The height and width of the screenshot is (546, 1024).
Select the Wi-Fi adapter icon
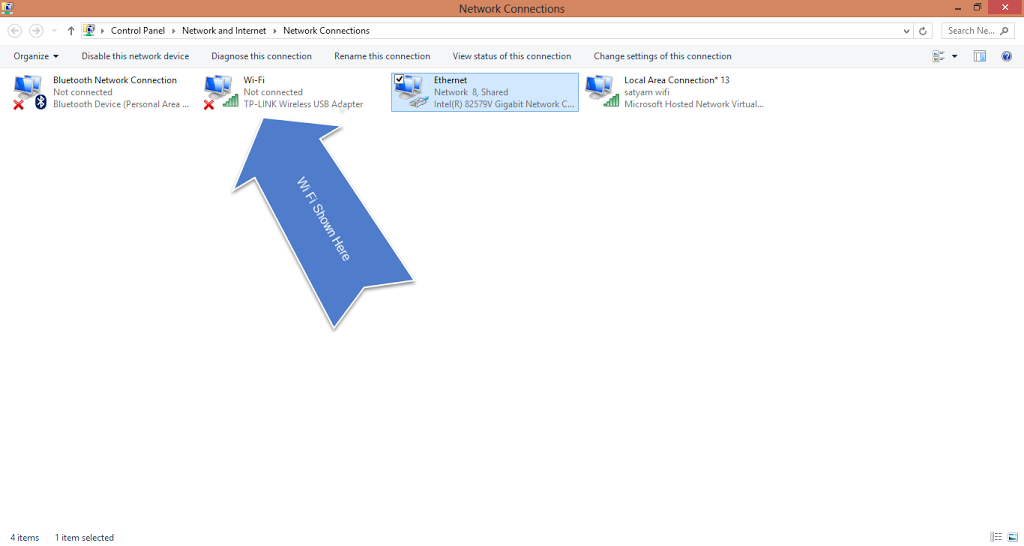[x=221, y=92]
